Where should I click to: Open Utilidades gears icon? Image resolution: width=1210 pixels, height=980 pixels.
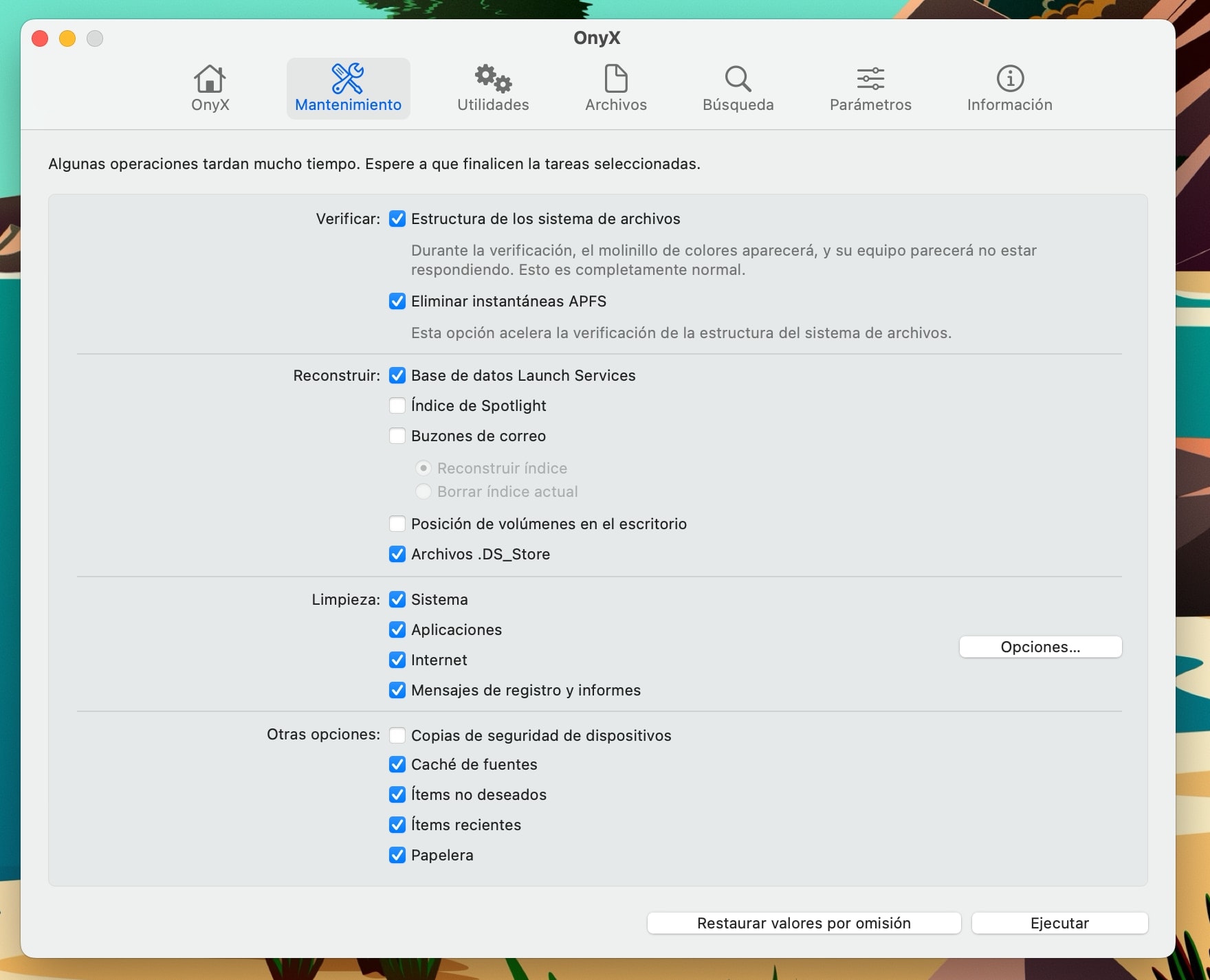[493, 79]
